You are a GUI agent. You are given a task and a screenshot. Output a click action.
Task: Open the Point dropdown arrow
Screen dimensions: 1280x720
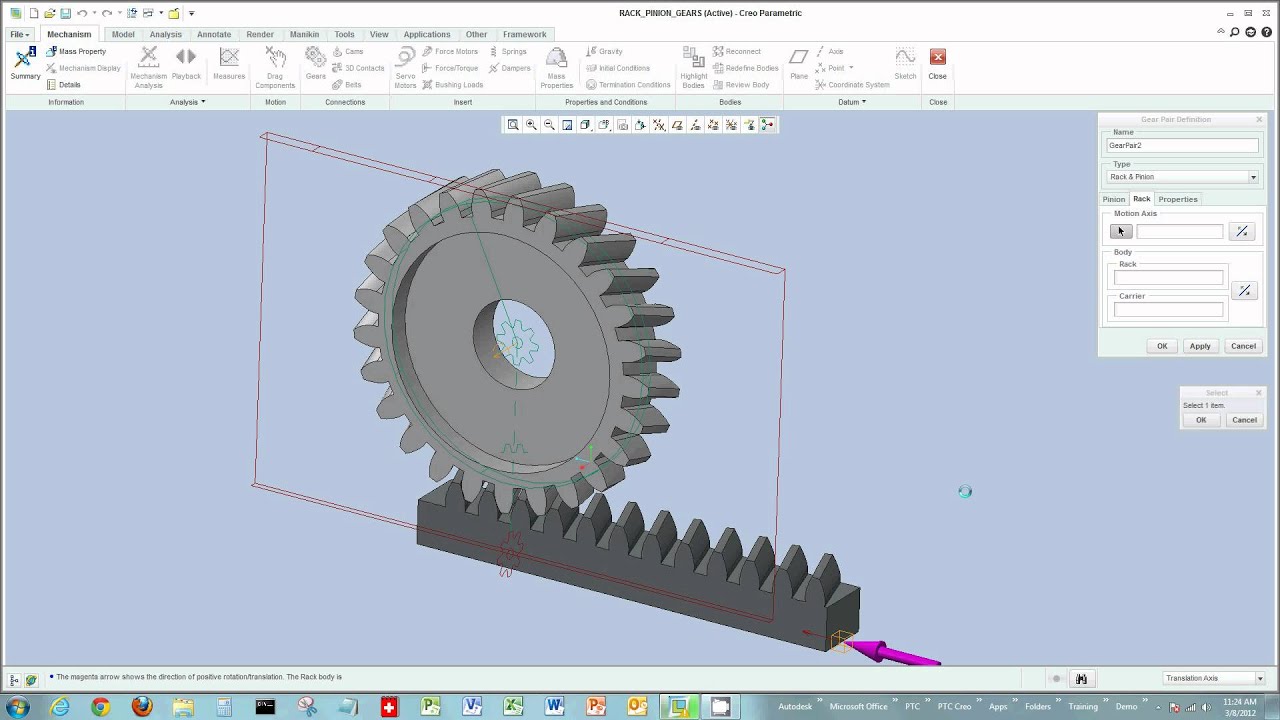click(x=851, y=68)
